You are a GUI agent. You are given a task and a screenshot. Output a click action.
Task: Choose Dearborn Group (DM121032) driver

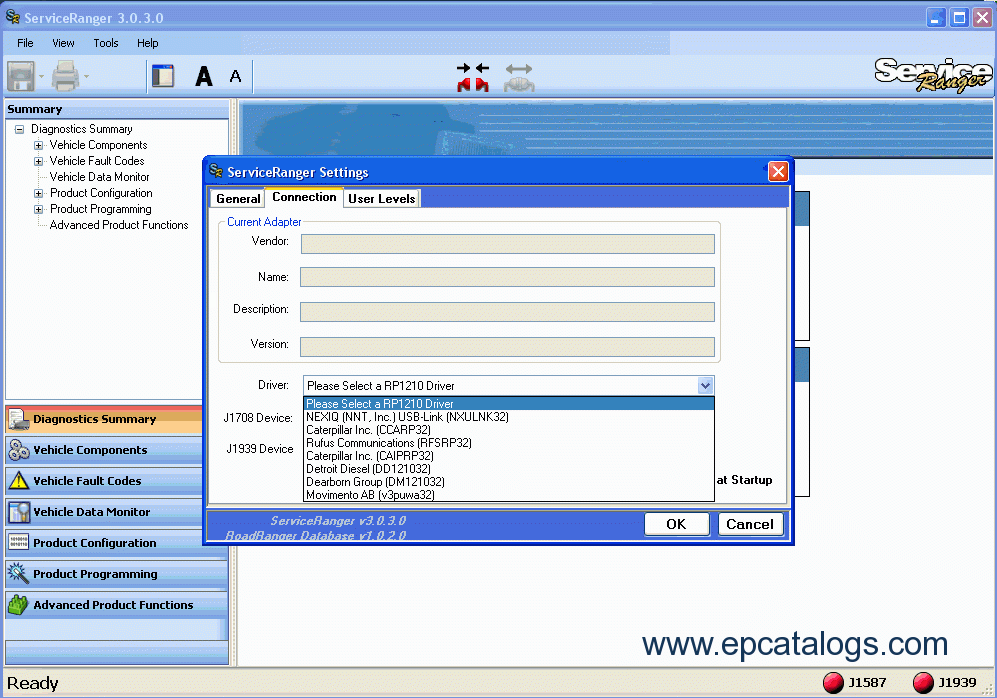(x=509, y=482)
